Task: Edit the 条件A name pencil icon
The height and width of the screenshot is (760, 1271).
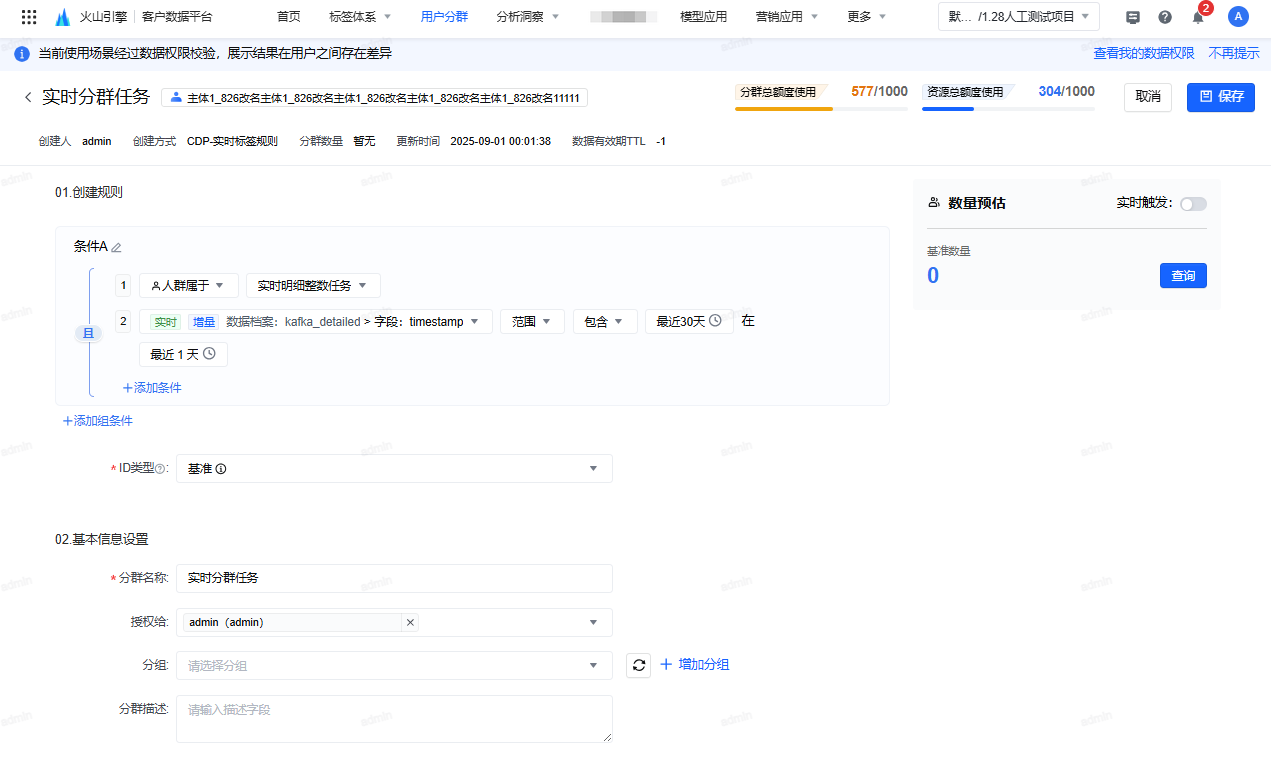Action: [x=116, y=247]
